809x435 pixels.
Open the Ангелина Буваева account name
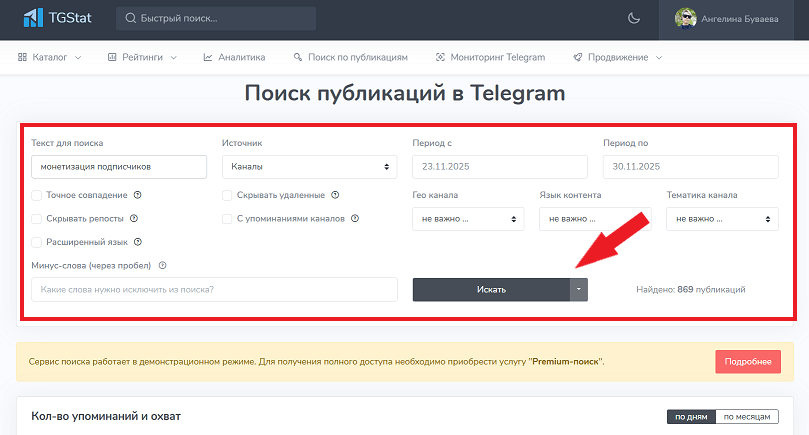[740, 19]
